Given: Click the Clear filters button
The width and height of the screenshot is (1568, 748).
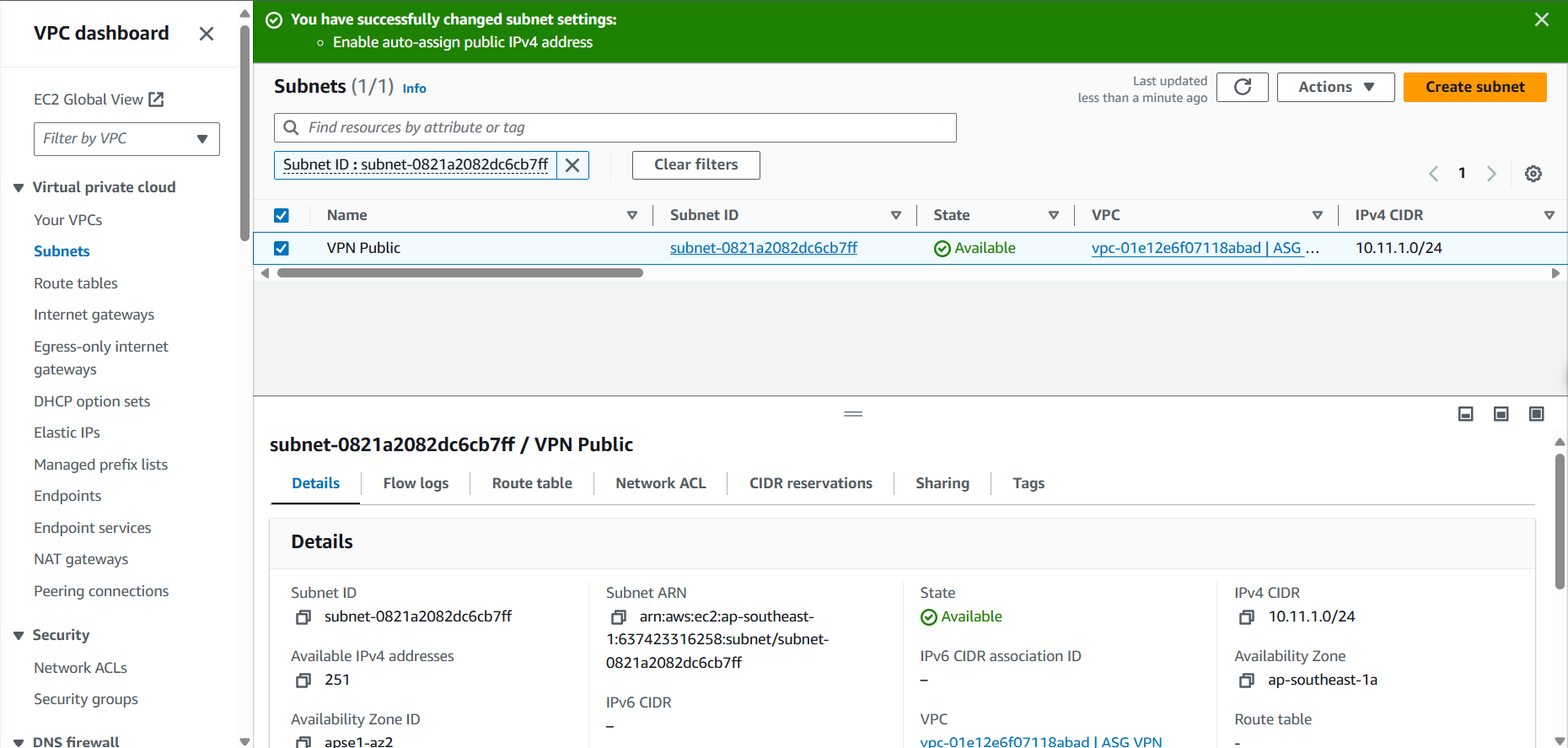Looking at the screenshot, I should 695,165.
